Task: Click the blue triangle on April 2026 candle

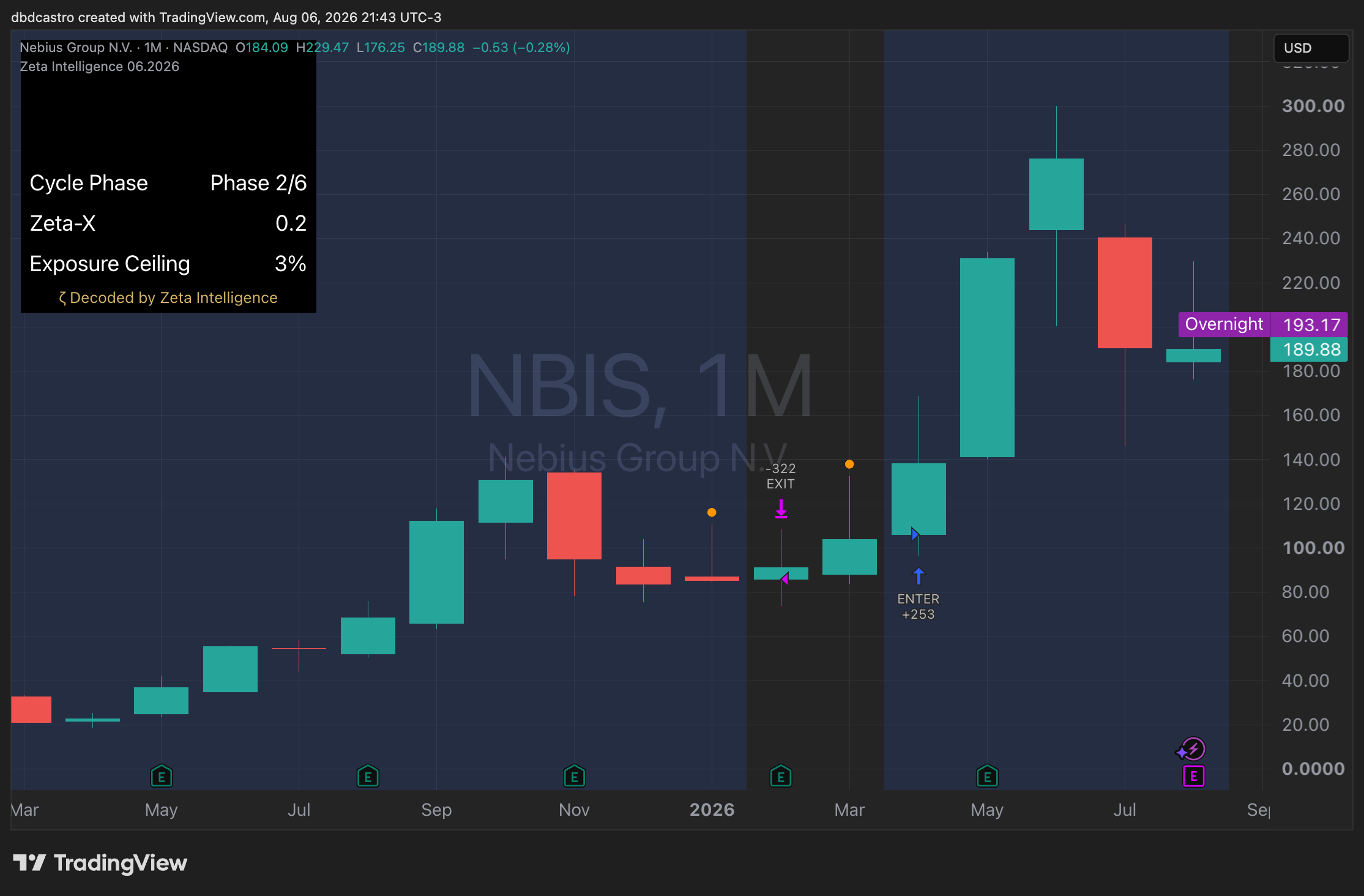Action: coord(915,534)
